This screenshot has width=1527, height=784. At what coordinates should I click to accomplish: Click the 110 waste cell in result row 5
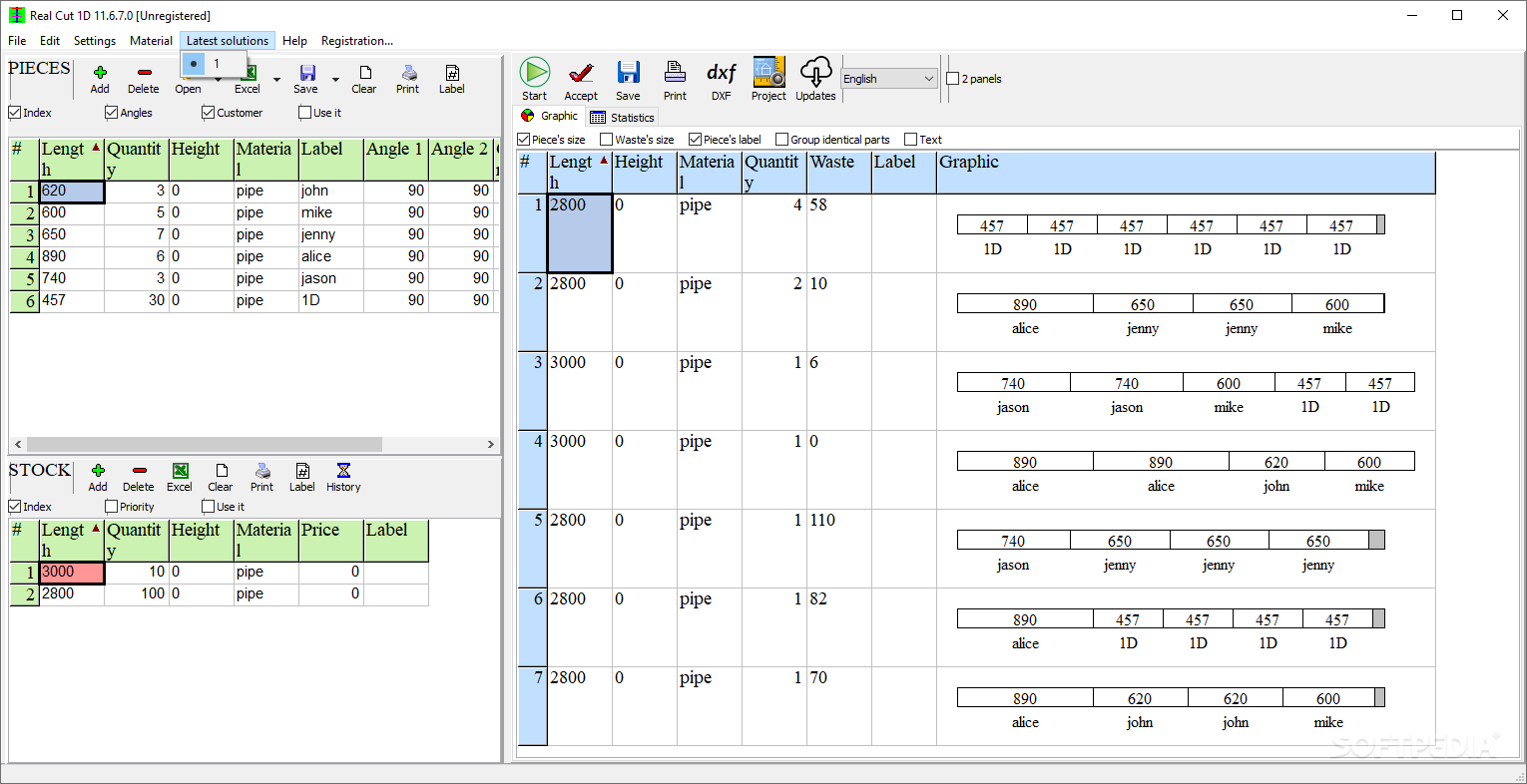pos(838,549)
